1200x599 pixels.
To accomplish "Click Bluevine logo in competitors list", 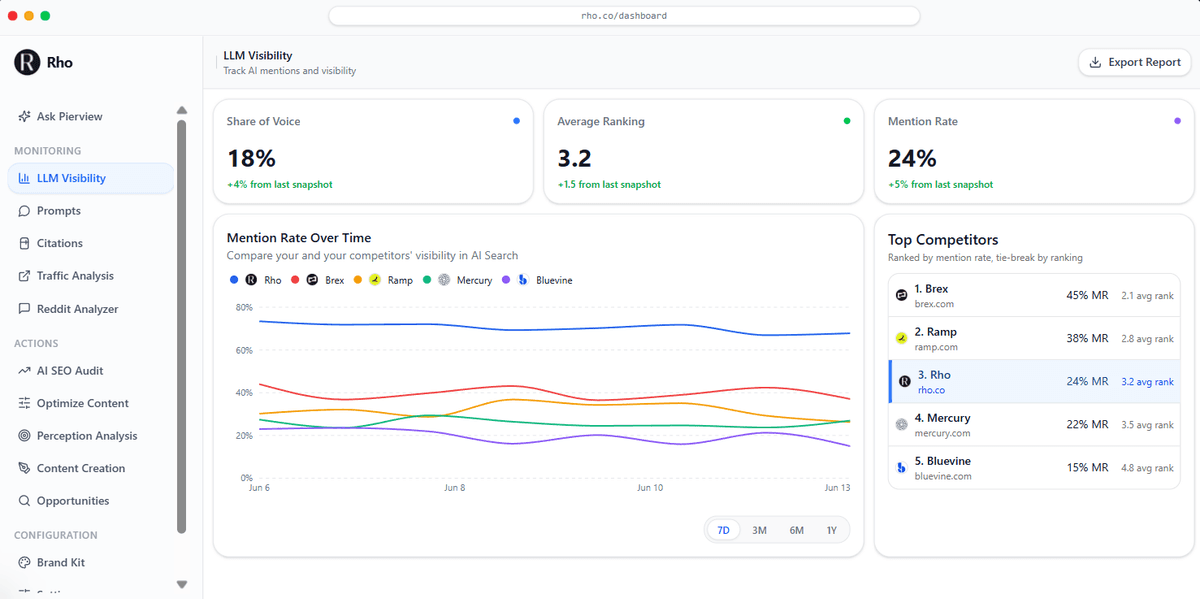I will pos(902,467).
